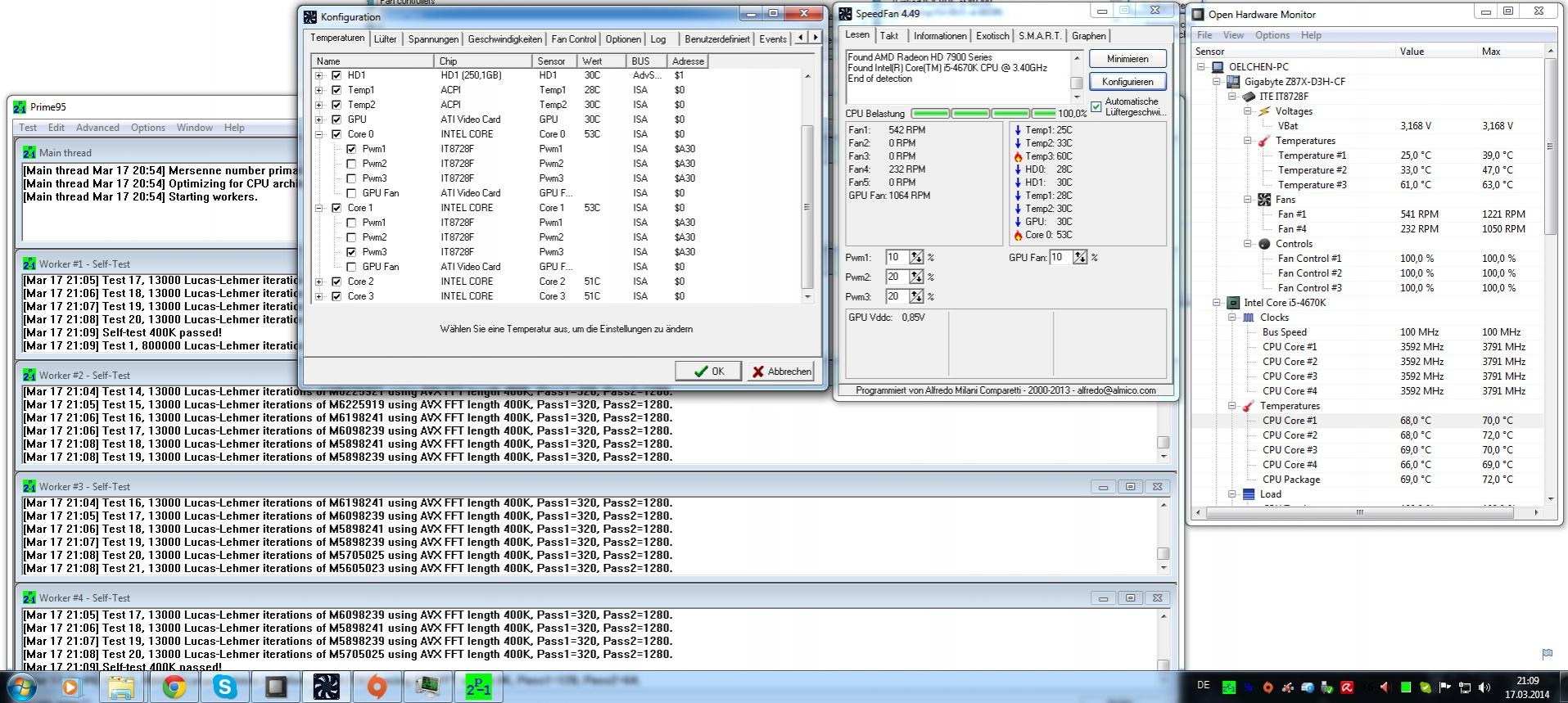
Task: Expand the Core 2 tree node
Action: pos(319,282)
